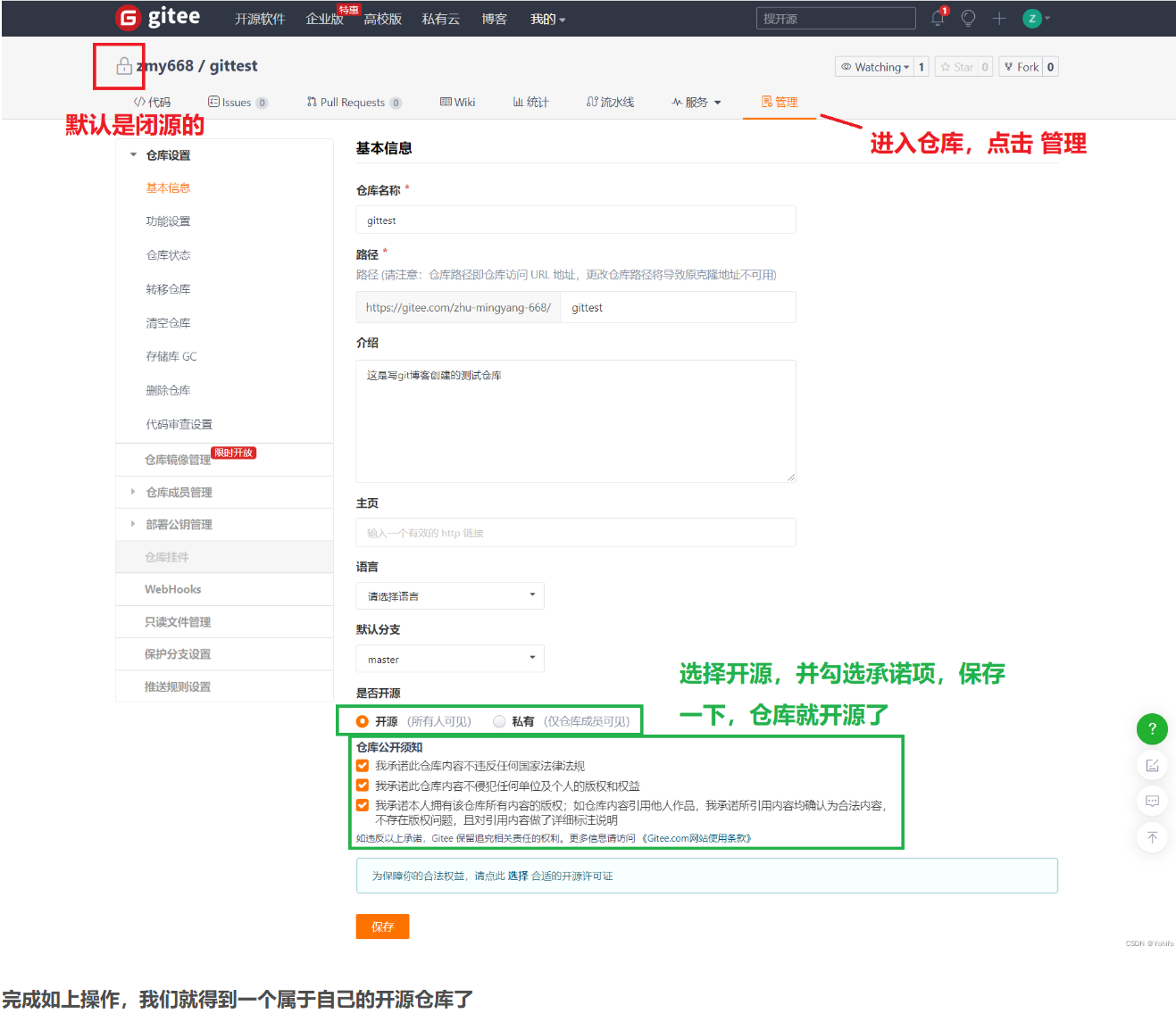This screenshot has width=1176, height=1022.
Task: Click the edit feedback floating icon
Action: pyautogui.click(x=1152, y=765)
